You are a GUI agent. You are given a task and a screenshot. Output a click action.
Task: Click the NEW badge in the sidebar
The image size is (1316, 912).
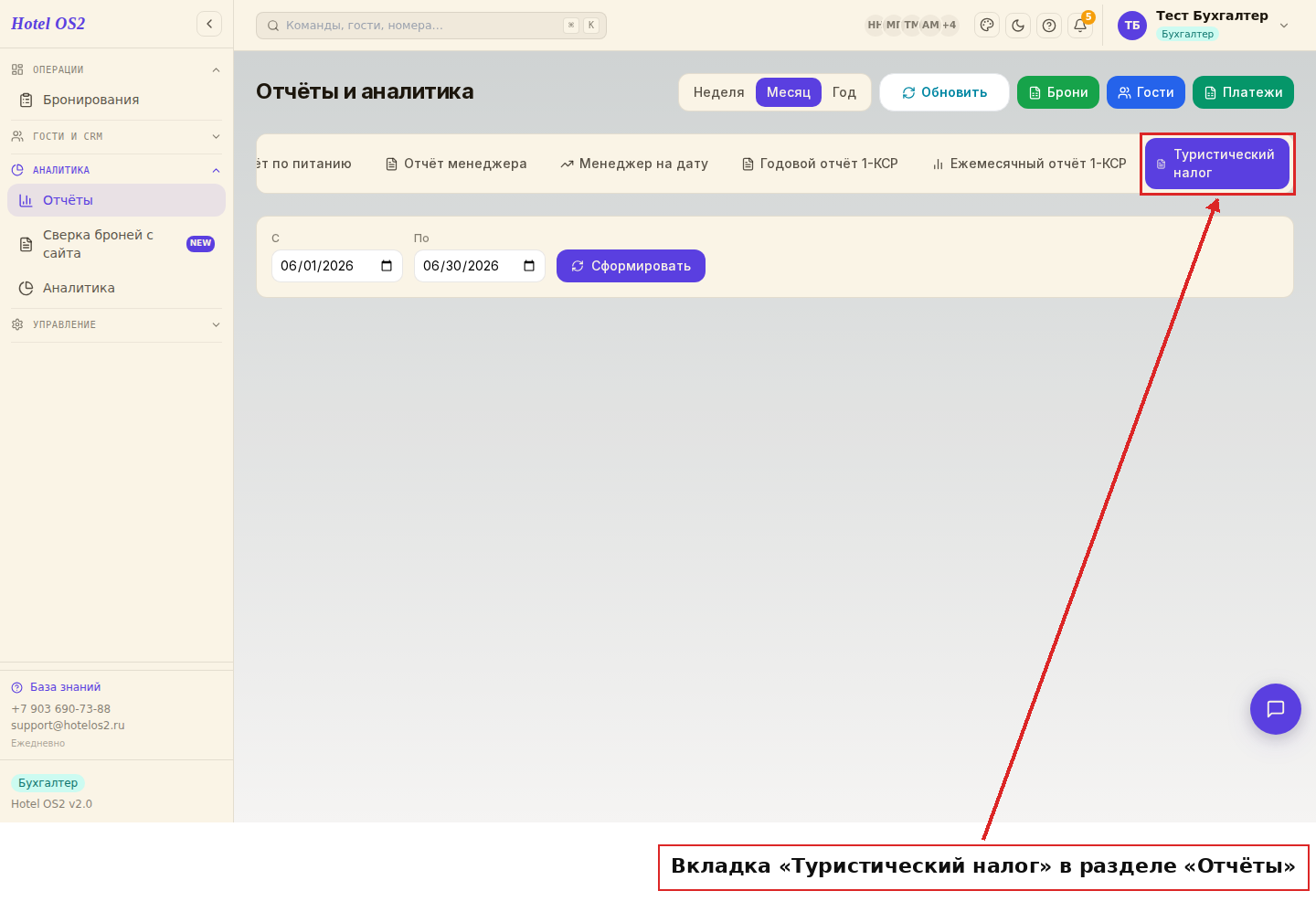tap(200, 243)
